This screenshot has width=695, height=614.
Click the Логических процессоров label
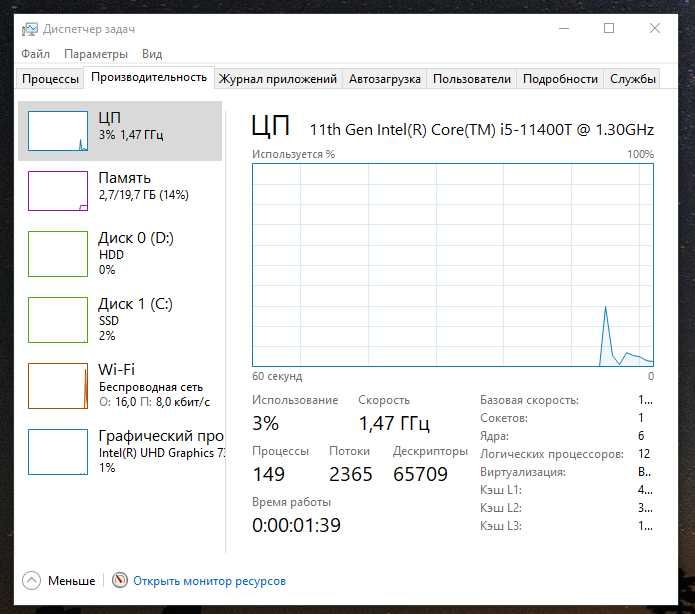click(552, 454)
